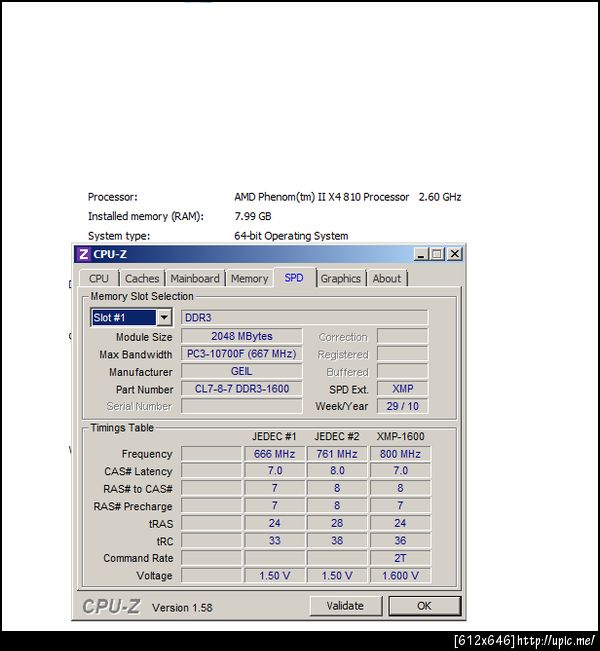Click the JEDEC #1 column header
Viewport: 600px width, 651px height.
click(274, 436)
